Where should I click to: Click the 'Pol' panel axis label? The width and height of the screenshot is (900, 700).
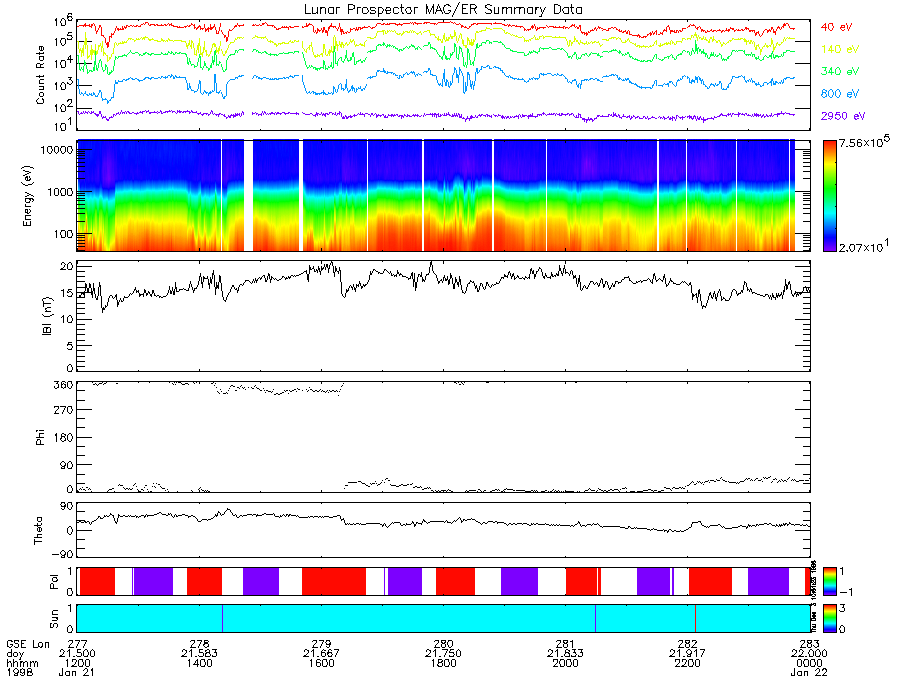(x=54, y=582)
